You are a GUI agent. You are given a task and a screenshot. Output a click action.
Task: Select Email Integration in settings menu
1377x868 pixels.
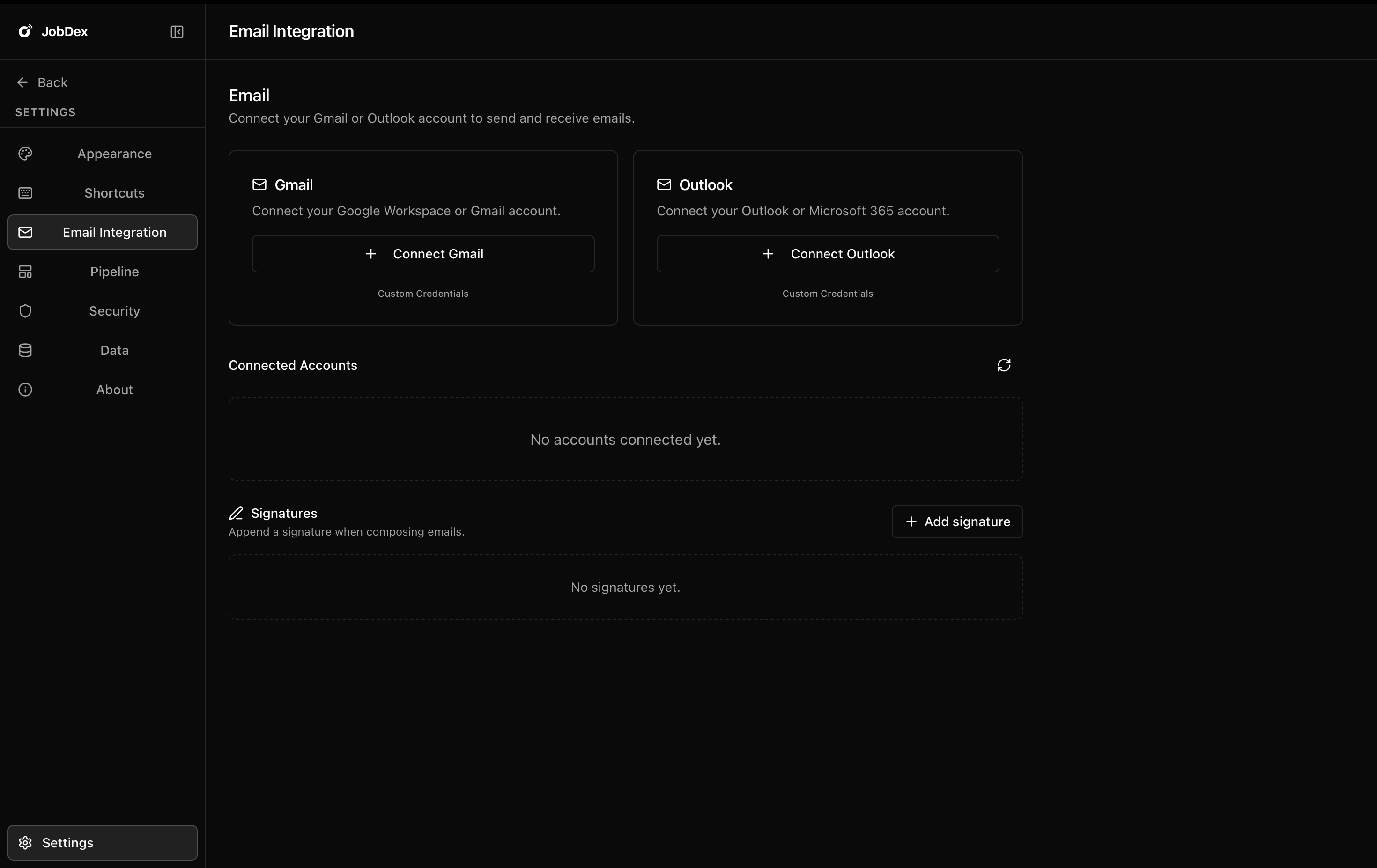pos(103,232)
